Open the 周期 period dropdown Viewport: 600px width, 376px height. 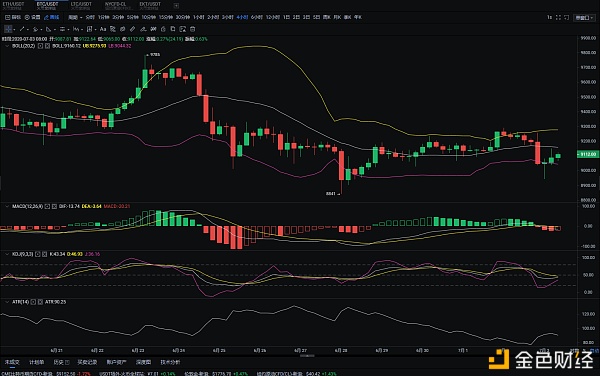75,17
